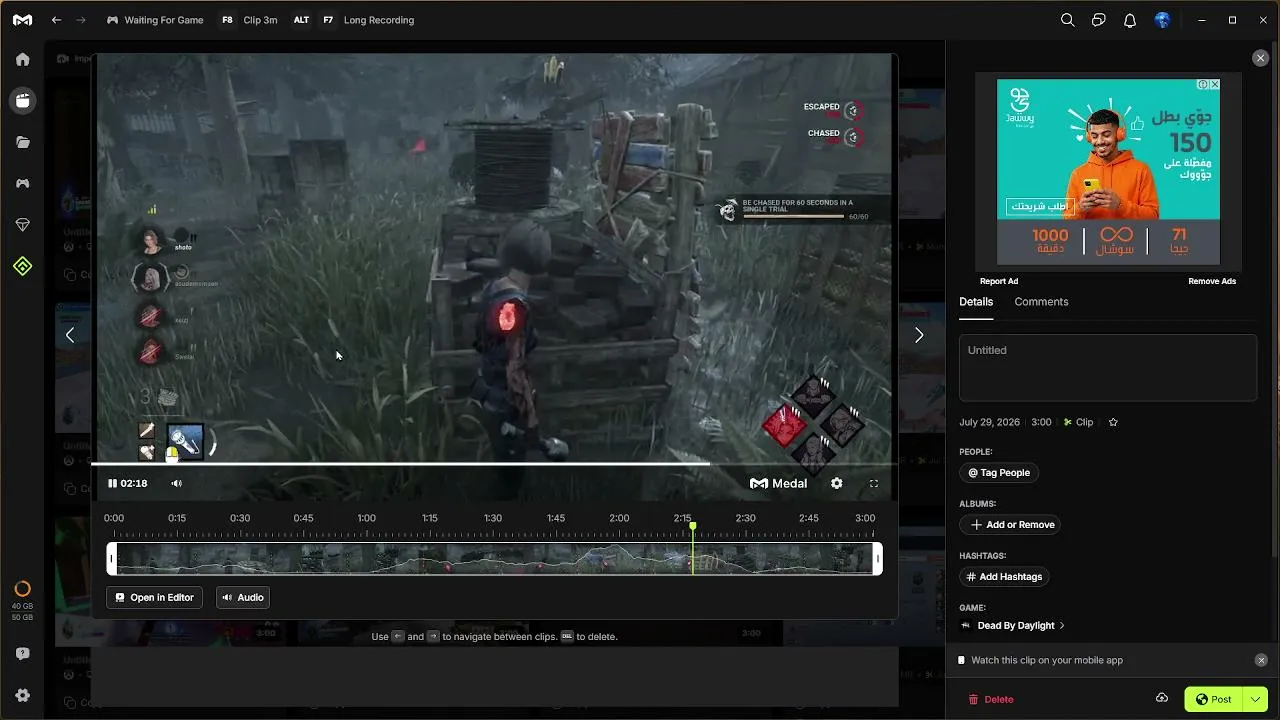Select the Clip 3m hotkey option
The image size is (1280, 720).
click(249, 20)
